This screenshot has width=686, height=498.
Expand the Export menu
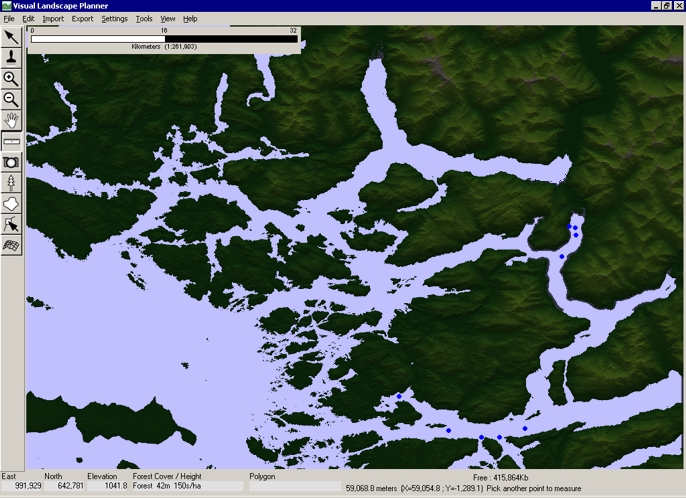[x=82, y=19]
